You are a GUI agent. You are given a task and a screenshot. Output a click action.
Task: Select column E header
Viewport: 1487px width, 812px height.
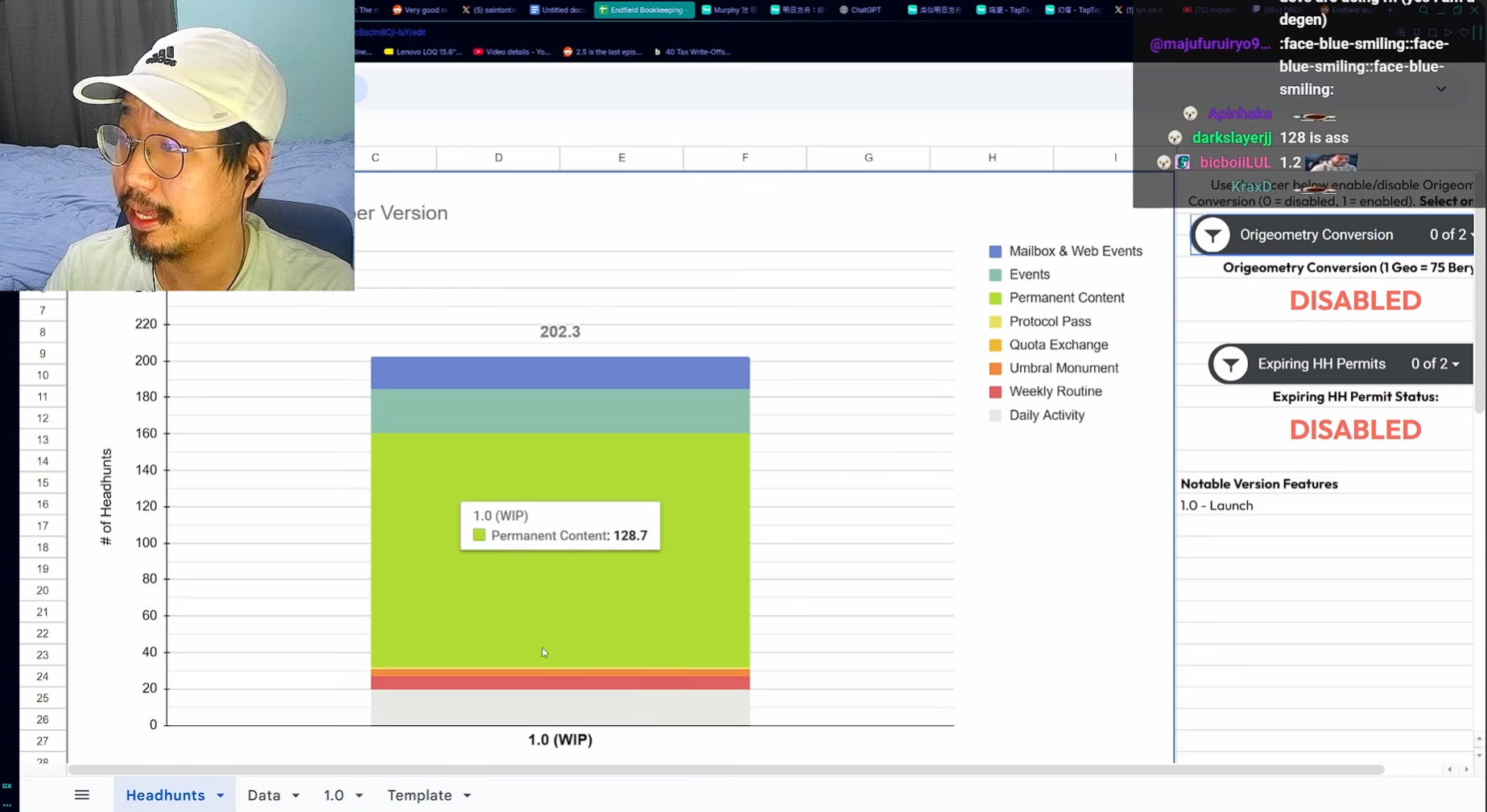point(622,158)
